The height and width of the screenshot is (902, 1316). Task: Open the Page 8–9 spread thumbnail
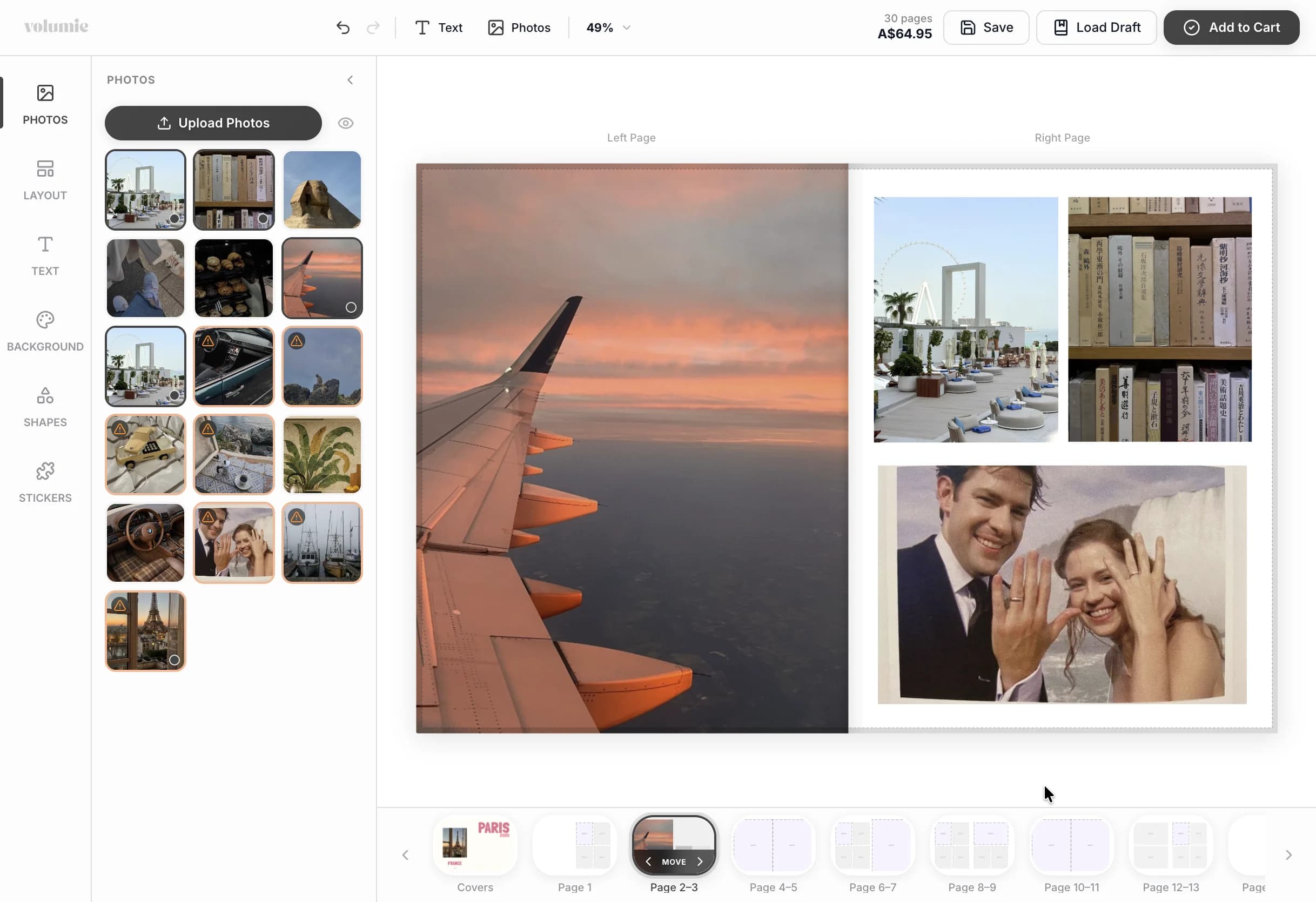pos(972,845)
